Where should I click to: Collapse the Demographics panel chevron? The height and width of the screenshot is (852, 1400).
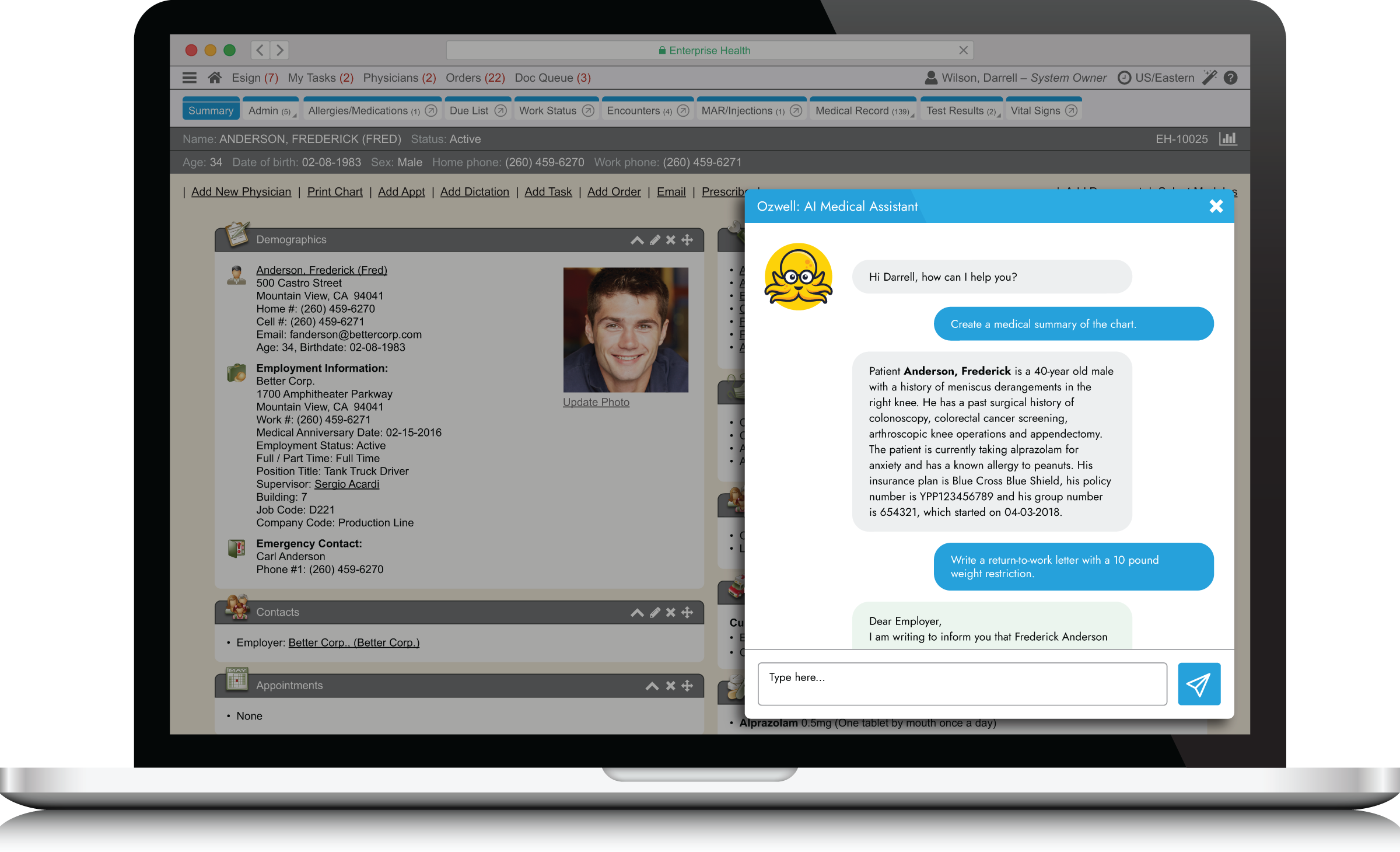[x=637, y=240]
